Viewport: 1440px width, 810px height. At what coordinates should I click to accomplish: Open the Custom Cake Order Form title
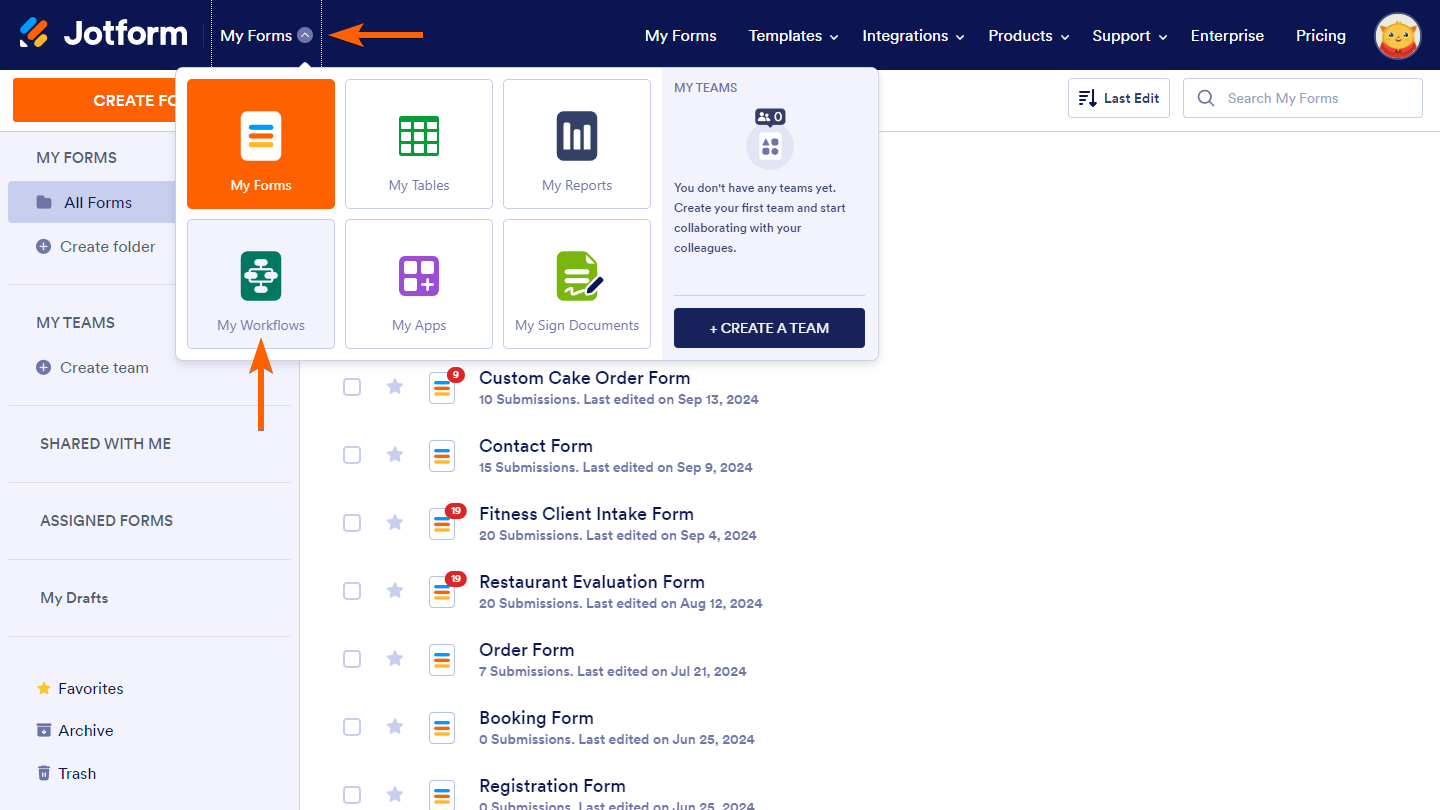(584, 378)
